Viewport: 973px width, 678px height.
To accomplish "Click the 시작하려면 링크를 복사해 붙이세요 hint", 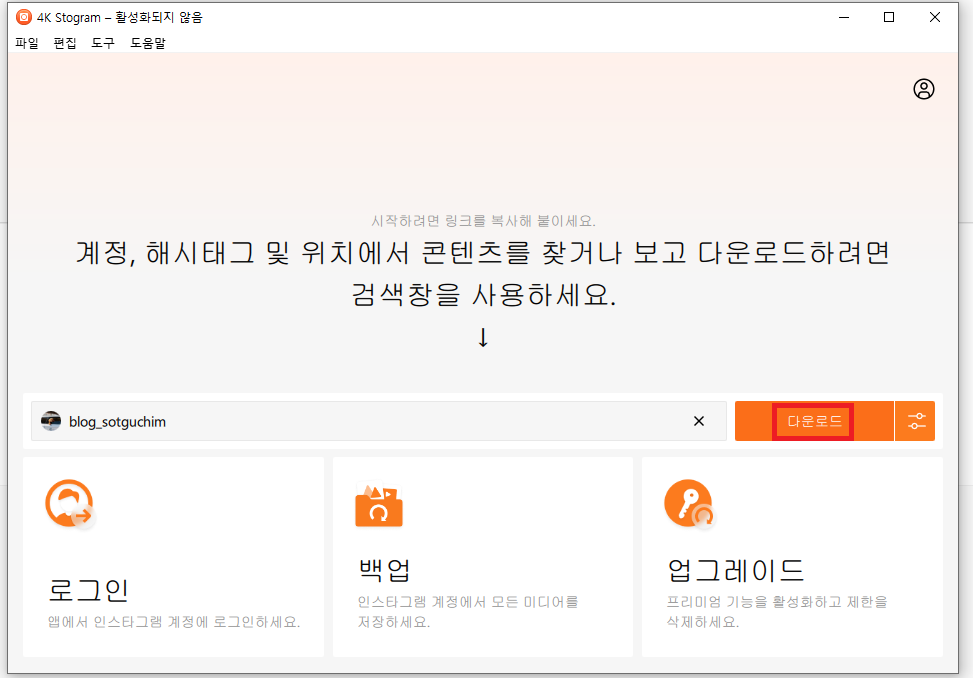I will click(x=483, y=221).
